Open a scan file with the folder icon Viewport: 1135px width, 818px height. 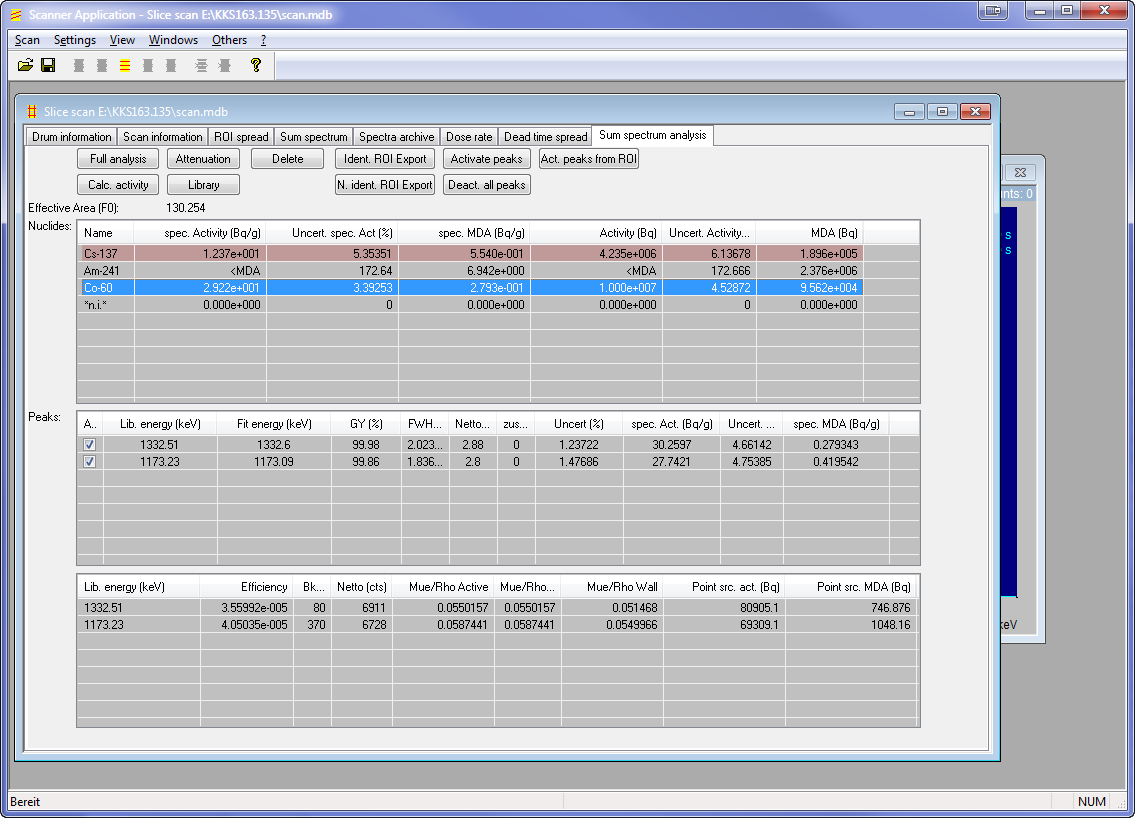(25, 65)
